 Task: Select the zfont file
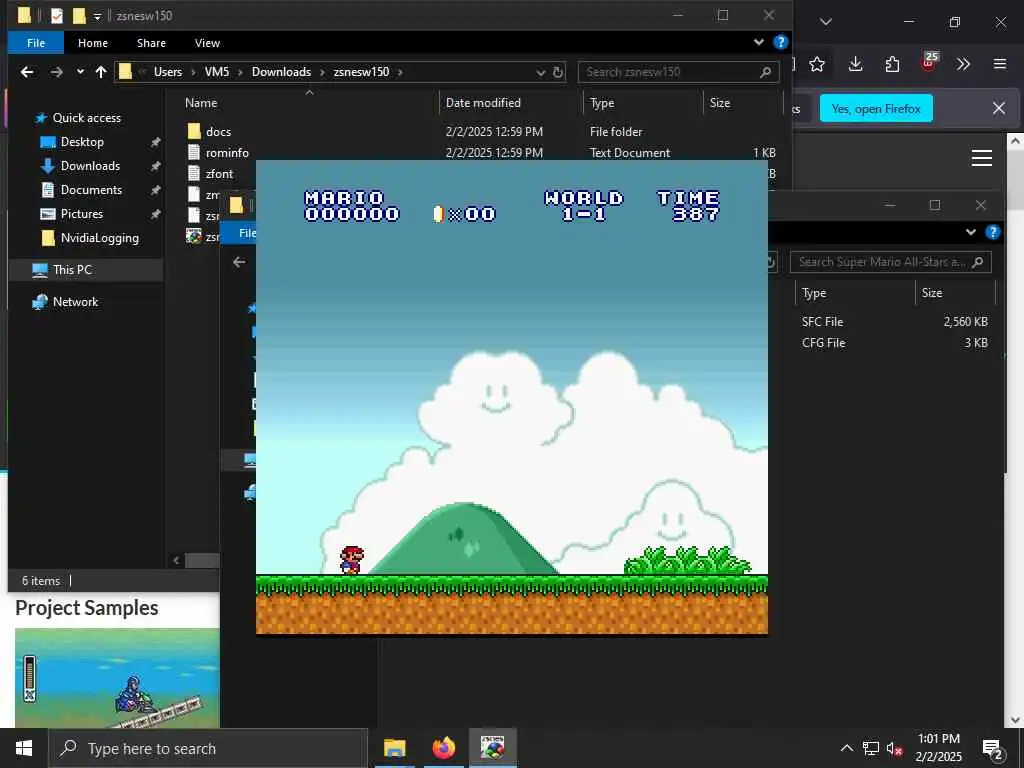(219, 174)
